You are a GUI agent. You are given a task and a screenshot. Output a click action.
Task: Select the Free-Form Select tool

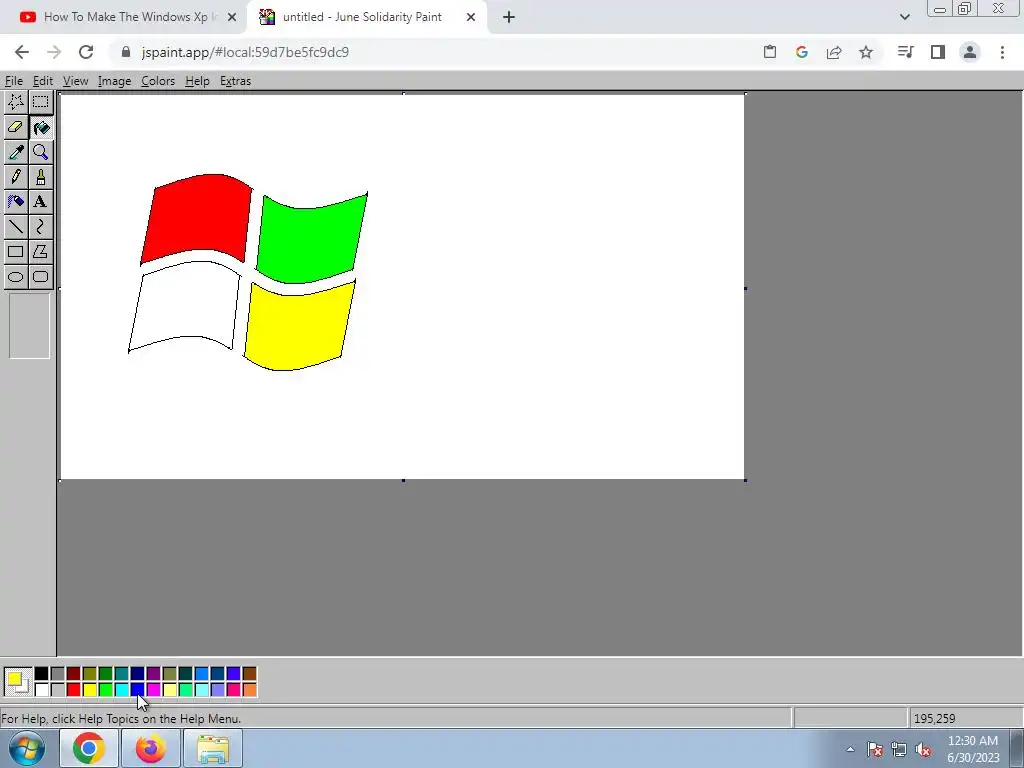[x=16, y=102]
